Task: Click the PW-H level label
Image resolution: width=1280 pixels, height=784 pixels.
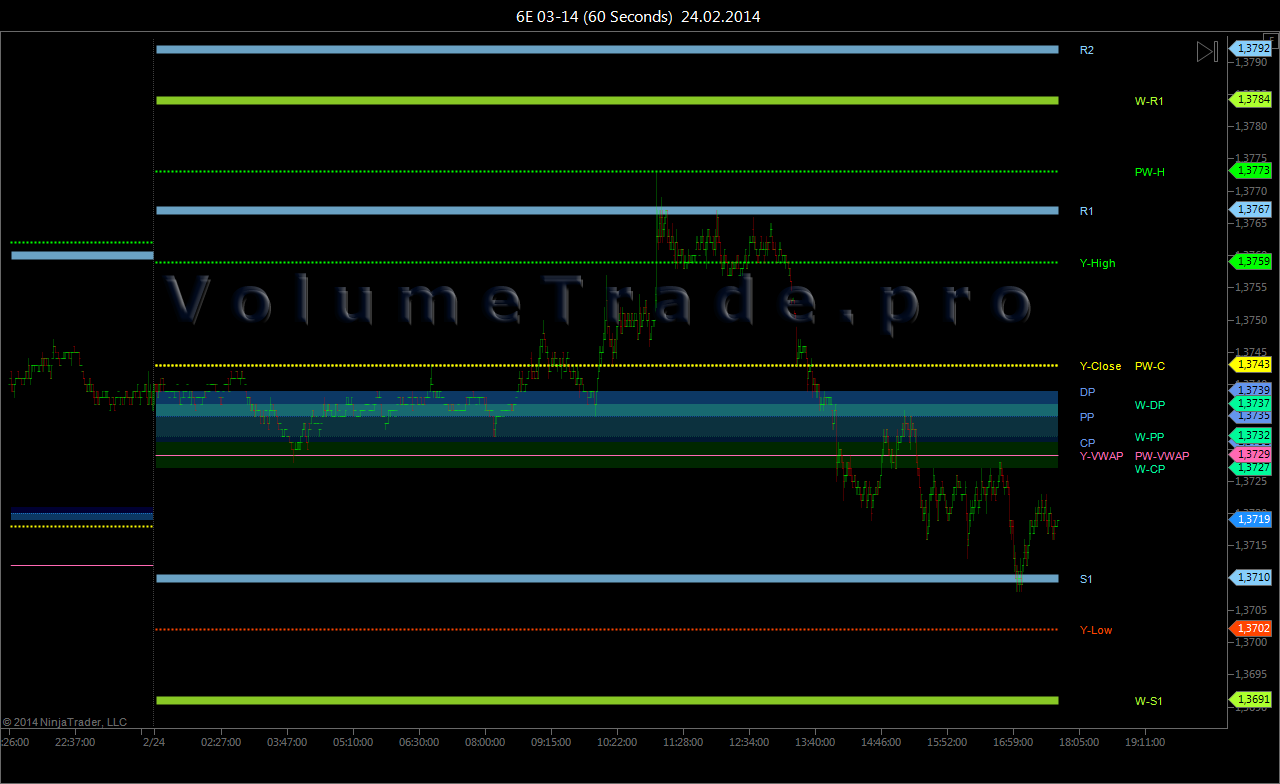Action: (x=1149, y=172)
